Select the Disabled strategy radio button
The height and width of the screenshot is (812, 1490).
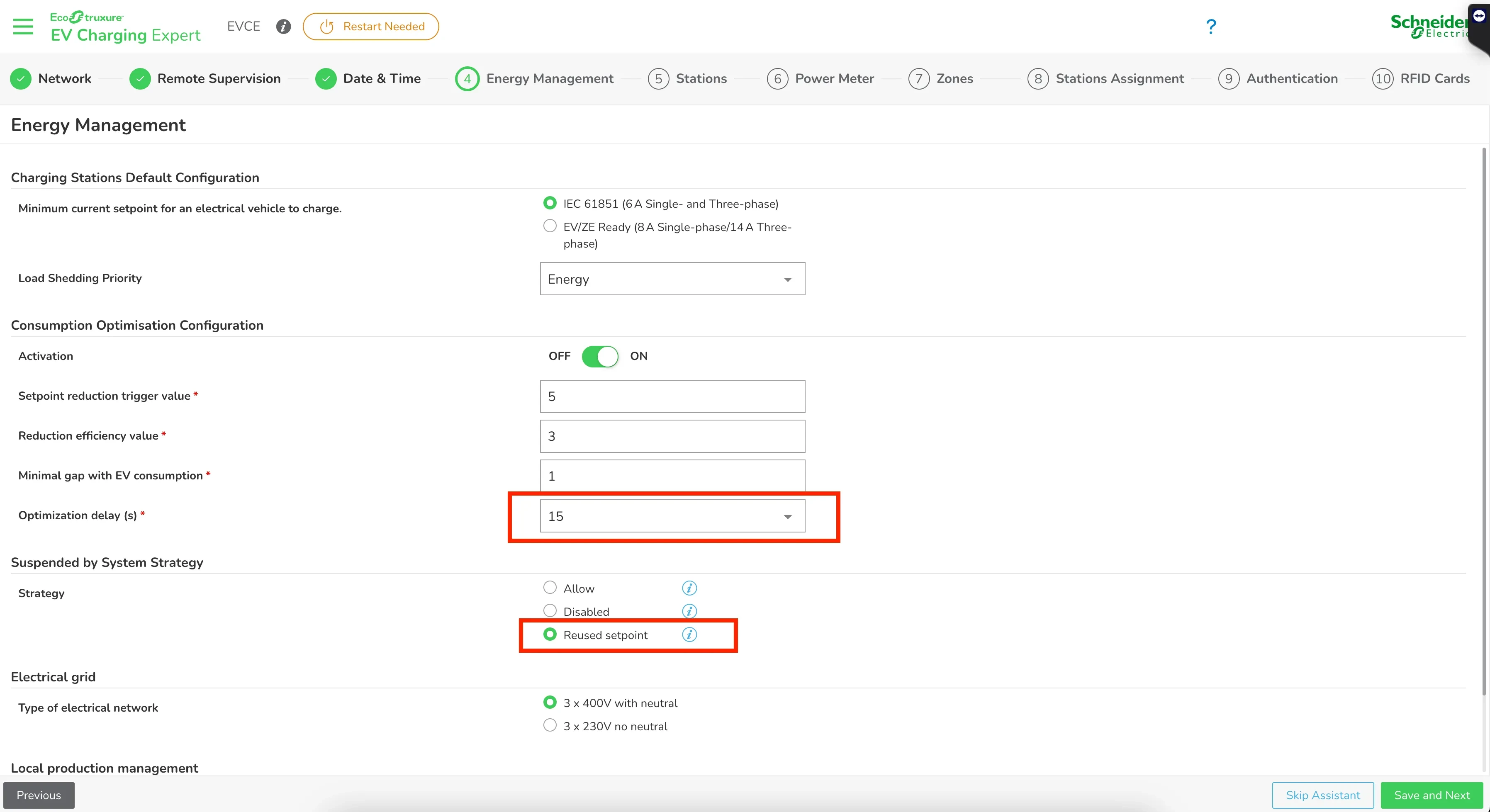pos(550,611)
